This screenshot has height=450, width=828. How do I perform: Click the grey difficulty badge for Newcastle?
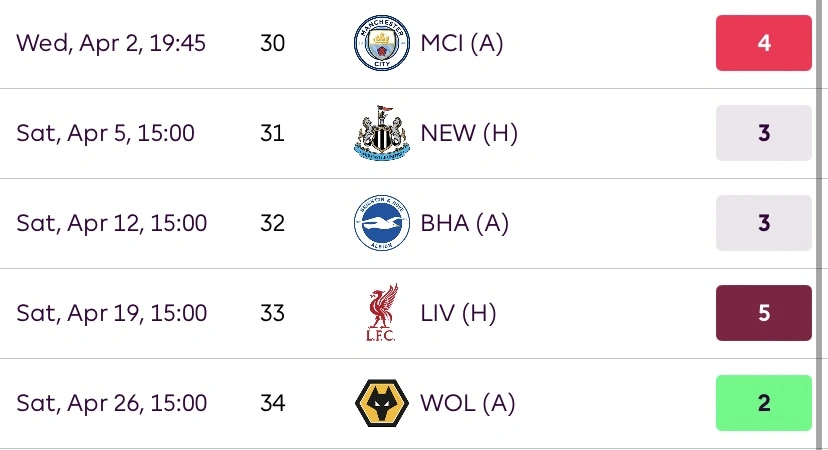click(x=763, y=133)
